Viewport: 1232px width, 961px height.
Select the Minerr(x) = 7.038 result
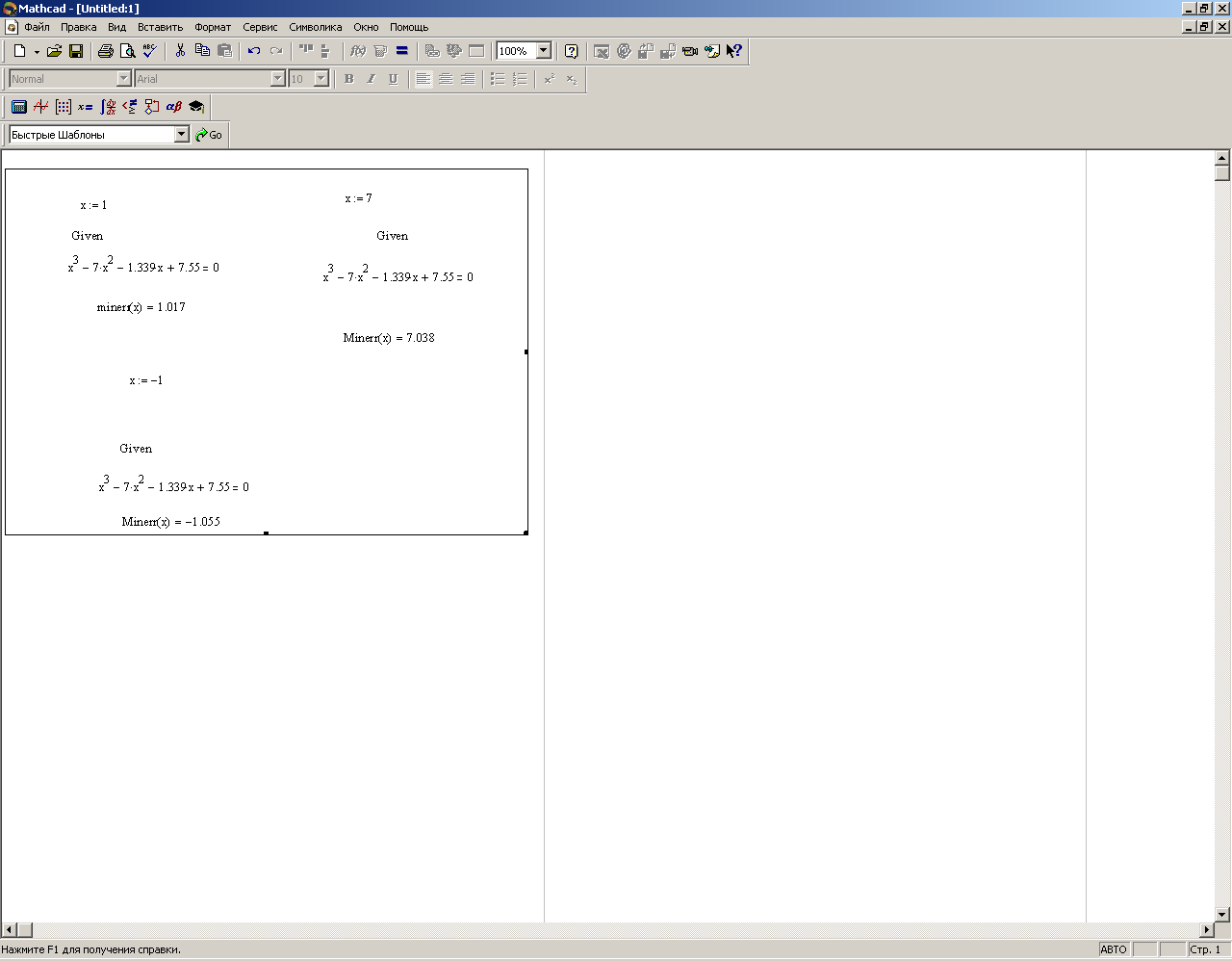(389, 338)
